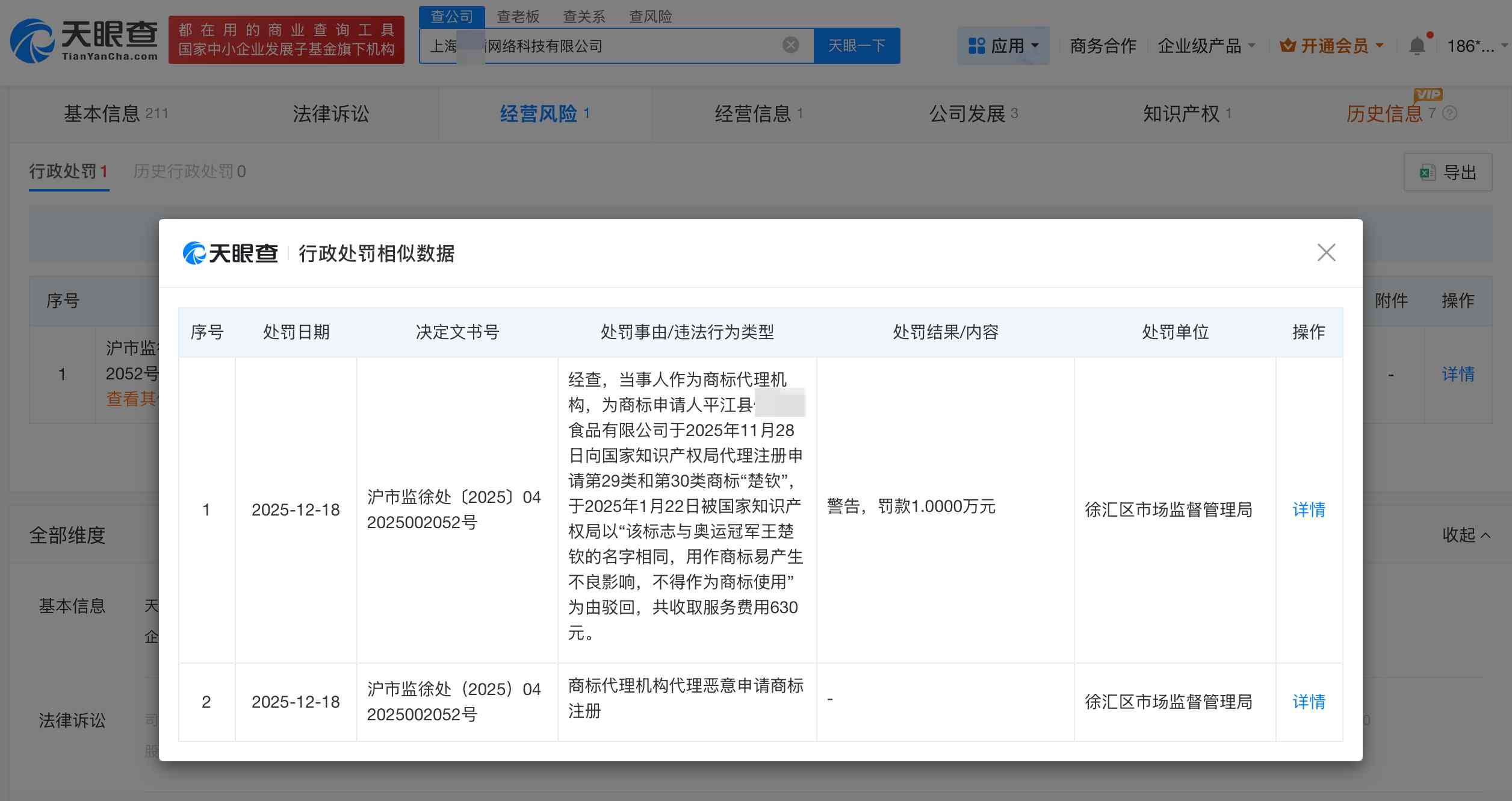Screen dimensions: 1512x801
Task: Click the notification bell icon
Action: [1417, 45]
